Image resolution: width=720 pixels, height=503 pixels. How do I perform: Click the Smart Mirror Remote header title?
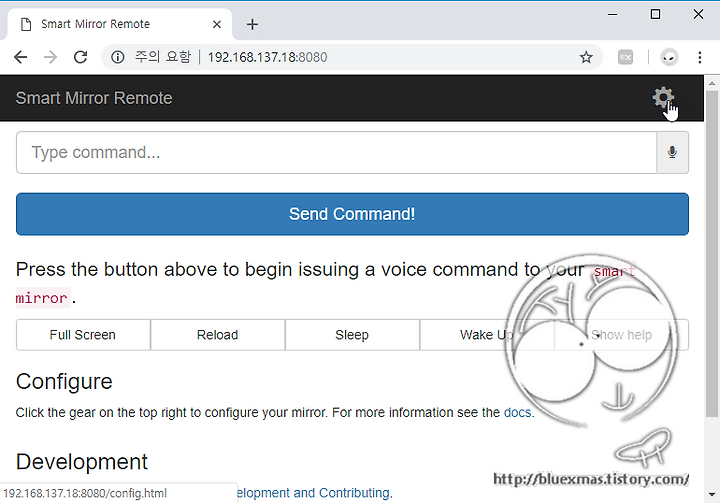(x=94, y=98)
